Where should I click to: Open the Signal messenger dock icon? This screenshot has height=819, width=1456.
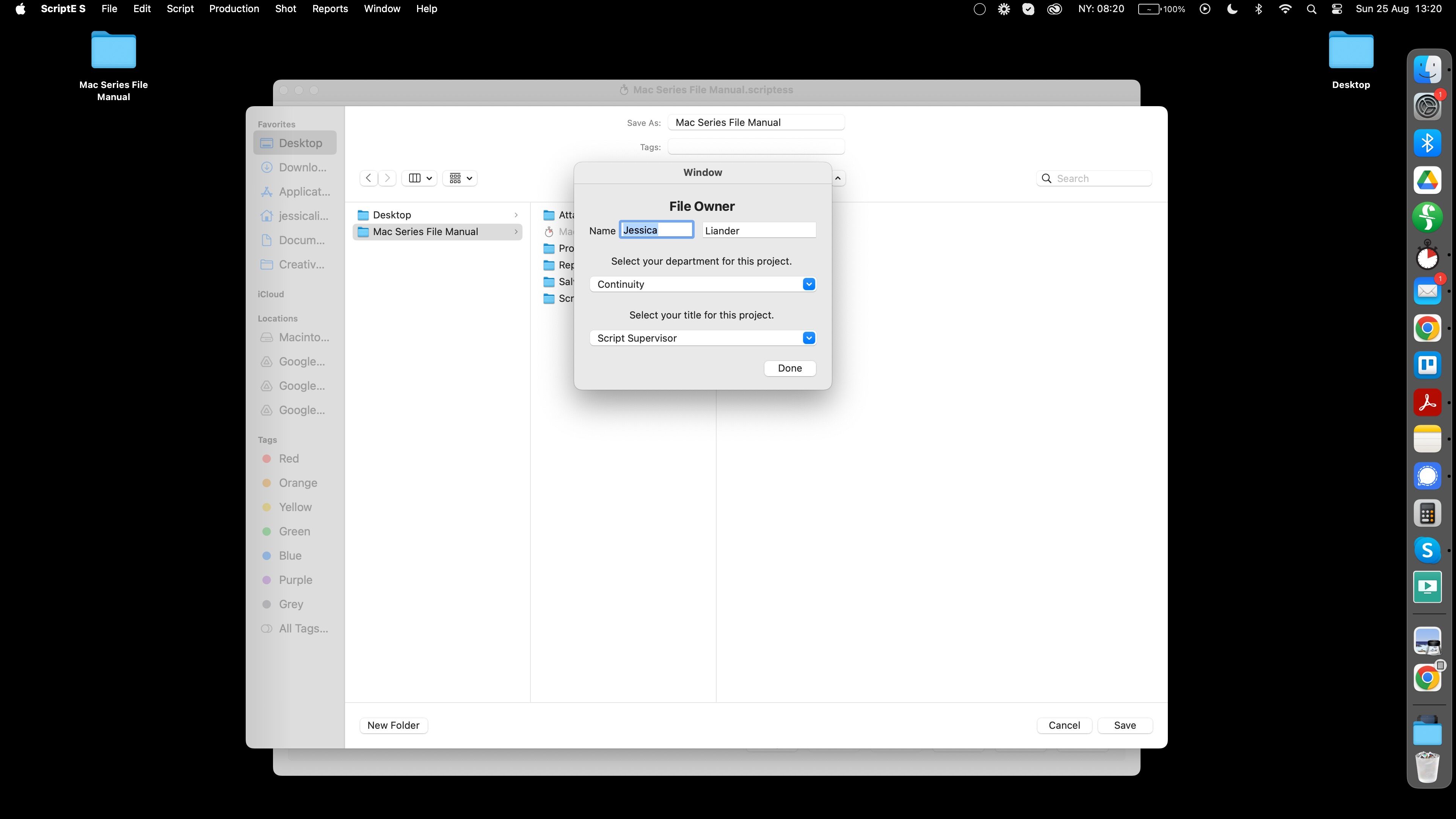pos(1426,476)
